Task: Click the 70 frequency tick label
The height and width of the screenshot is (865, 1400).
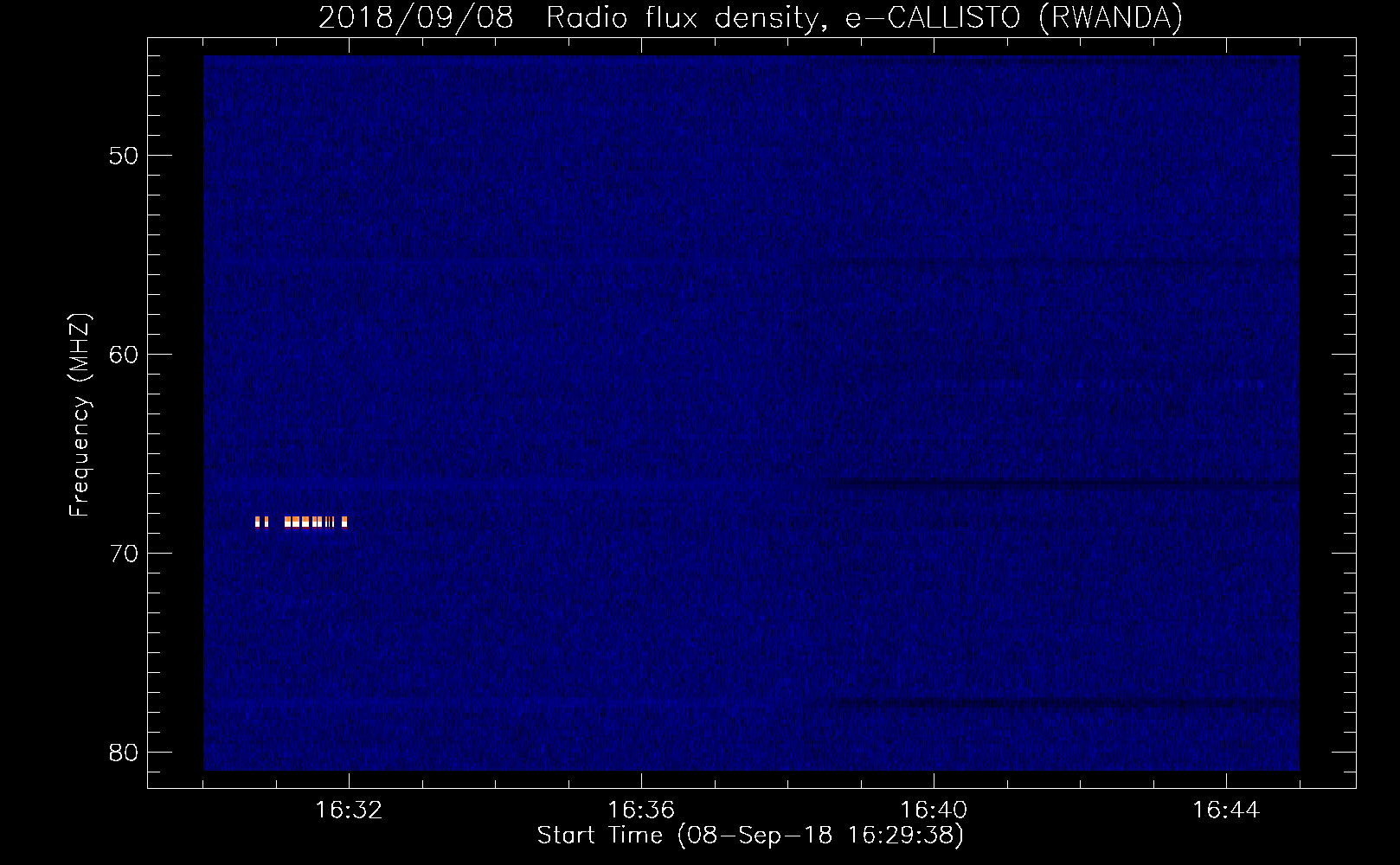Action: 124,554
